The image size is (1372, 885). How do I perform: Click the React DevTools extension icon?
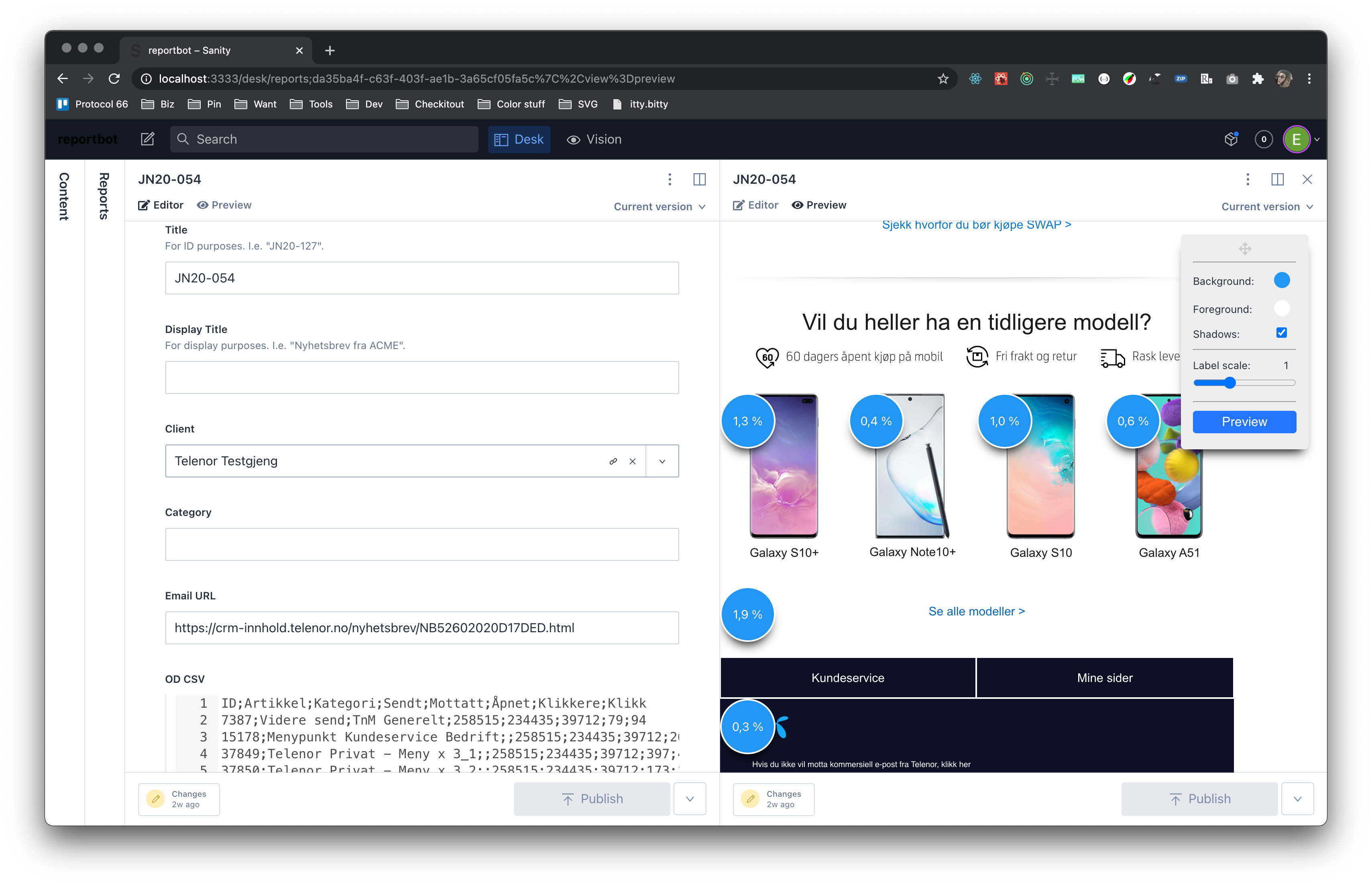pos(975,79)
